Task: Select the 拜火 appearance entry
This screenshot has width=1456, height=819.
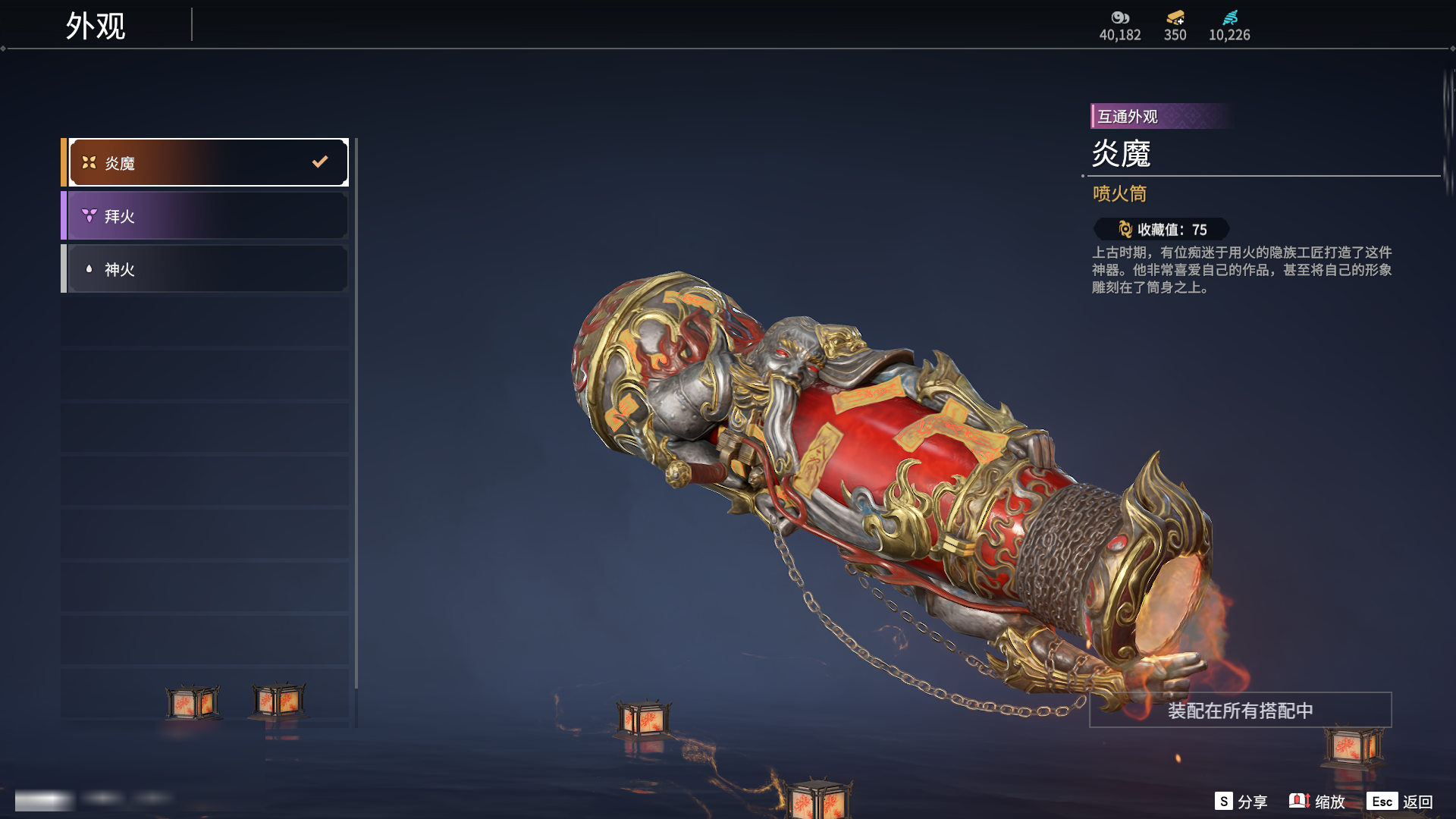Action: pyautogui.click(x=205, y=215)
